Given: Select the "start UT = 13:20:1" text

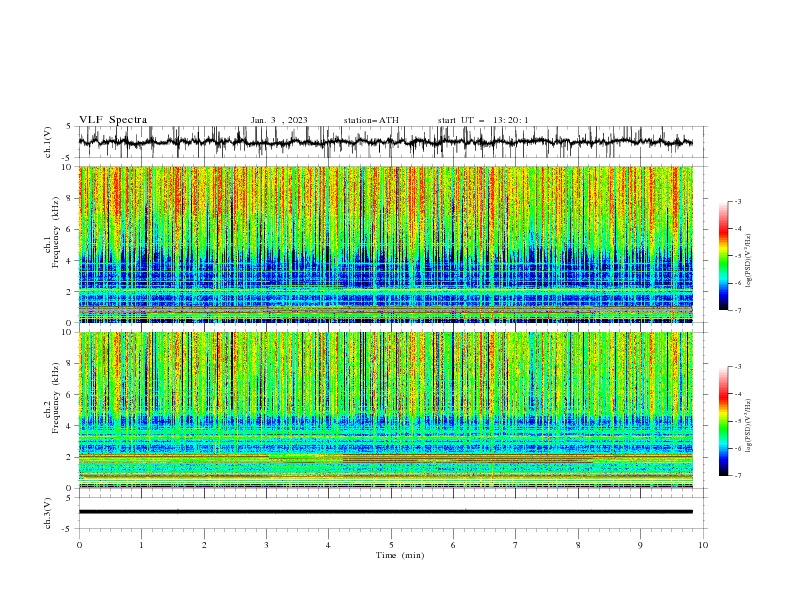Looking at the screenshot, I should 483,120.
